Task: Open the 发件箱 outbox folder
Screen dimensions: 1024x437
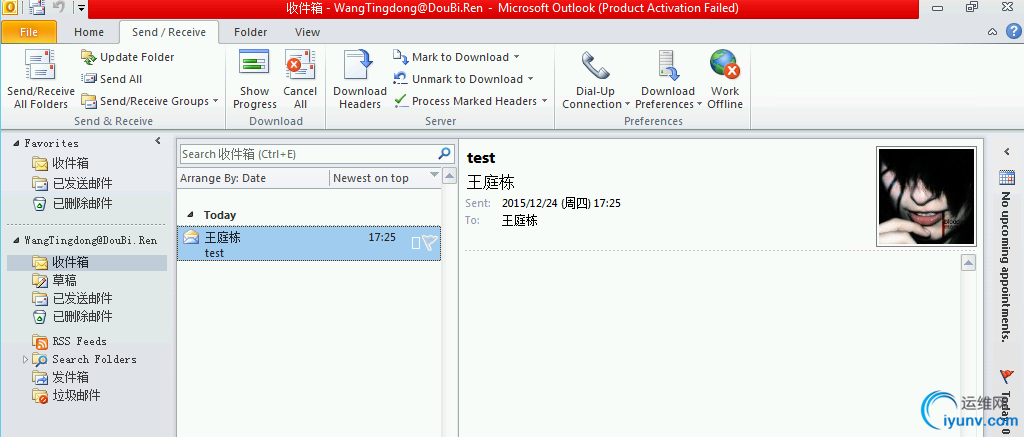Action: [x=70, y=378]
